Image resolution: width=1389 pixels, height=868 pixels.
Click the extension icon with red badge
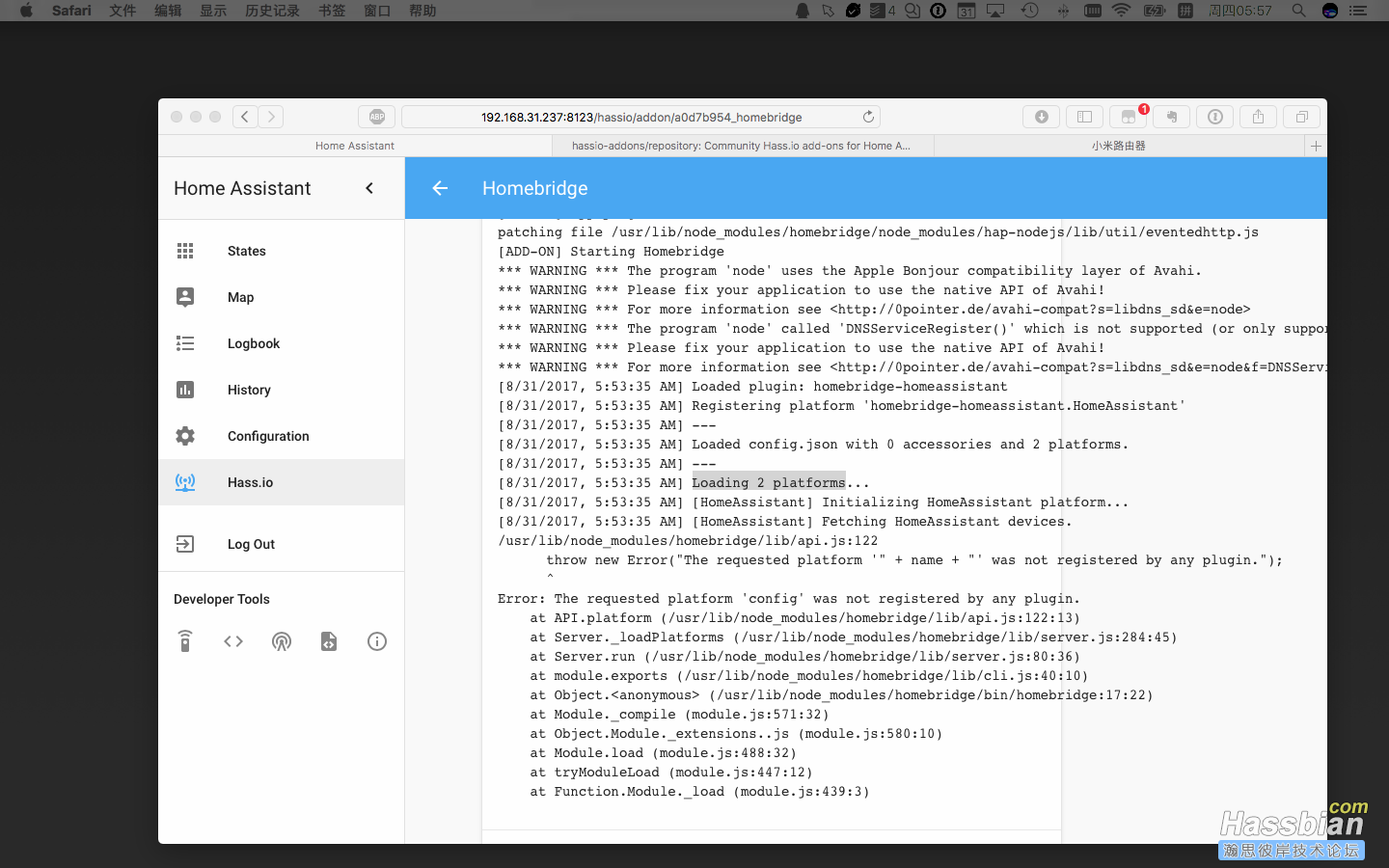(x=1129, y=117)
